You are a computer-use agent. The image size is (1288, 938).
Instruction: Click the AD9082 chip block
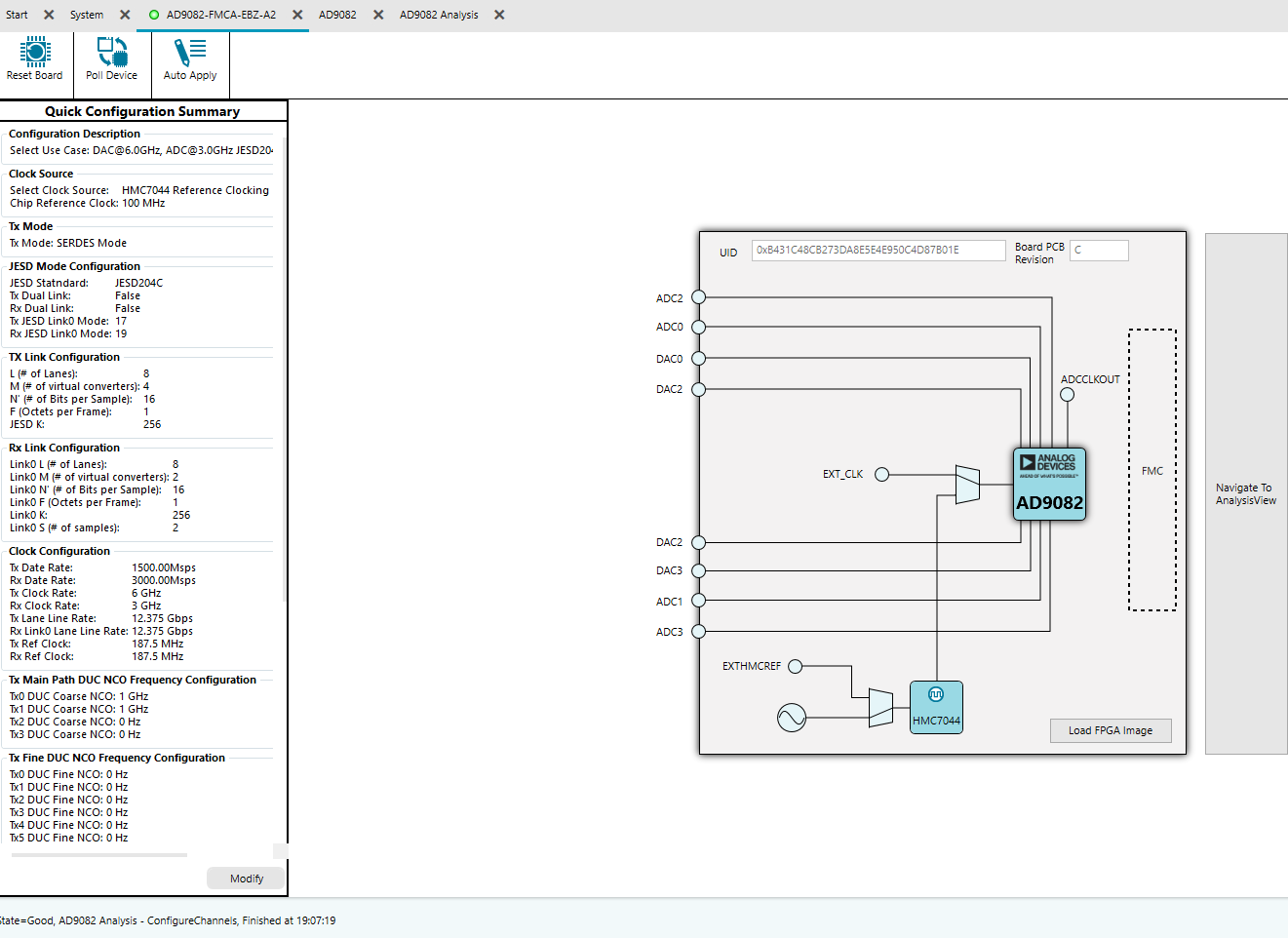tap(1049, 484)
